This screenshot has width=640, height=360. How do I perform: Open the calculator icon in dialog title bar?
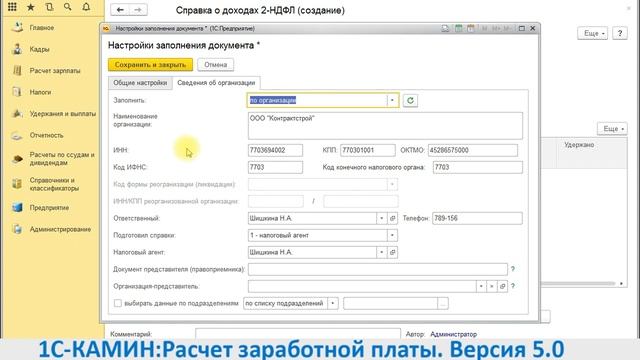459,29
